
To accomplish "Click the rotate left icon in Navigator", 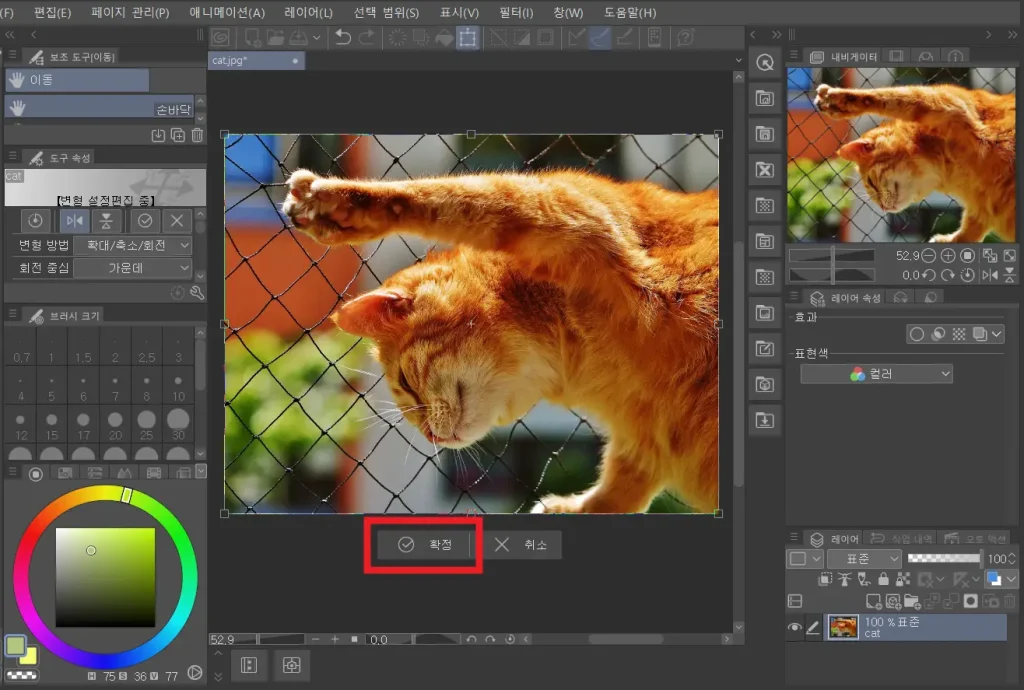I will click(929, 275).
